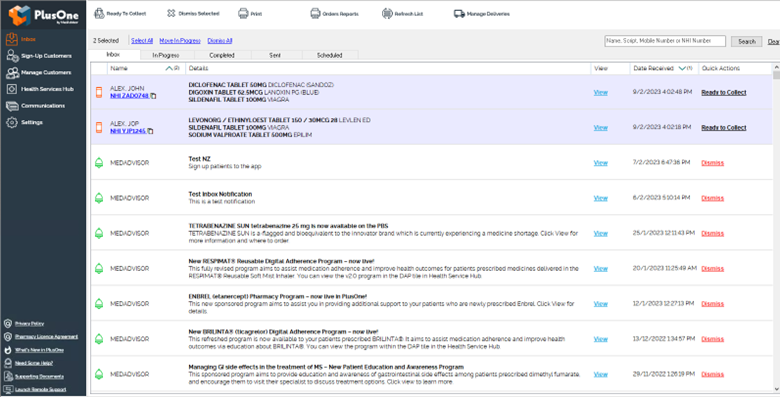View the TETRABENAZINE SUN notification
This screenshot has width=780, height=397.
pyautogui.click(x=600, y=233)
